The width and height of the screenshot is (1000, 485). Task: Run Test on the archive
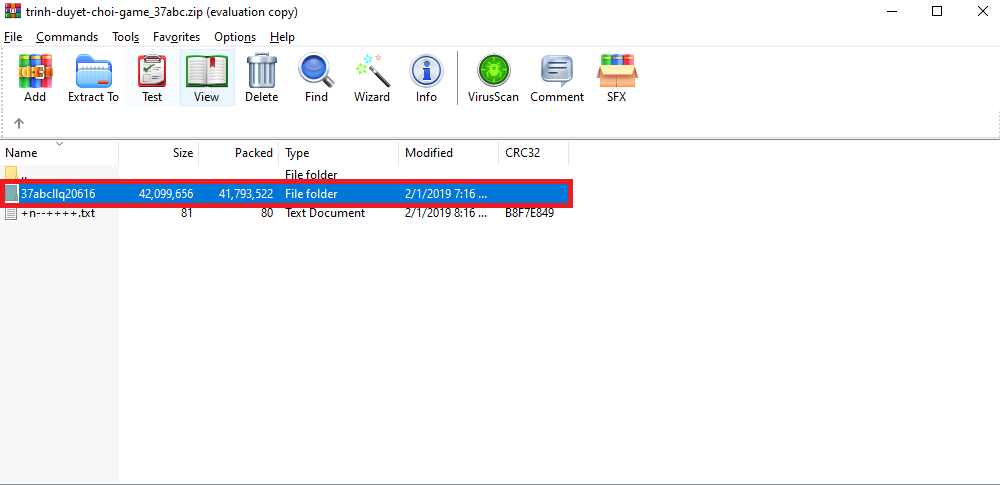click(x=152, y=78)
